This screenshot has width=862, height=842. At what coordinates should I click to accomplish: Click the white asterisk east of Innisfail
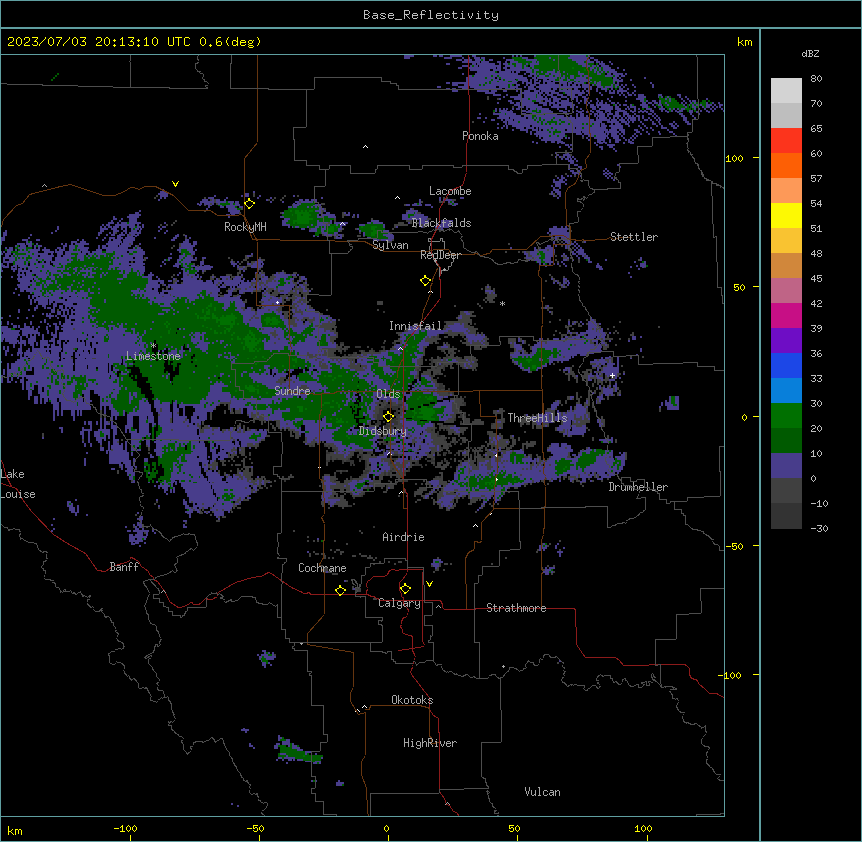pyautogui.click(x=502, y=303)
